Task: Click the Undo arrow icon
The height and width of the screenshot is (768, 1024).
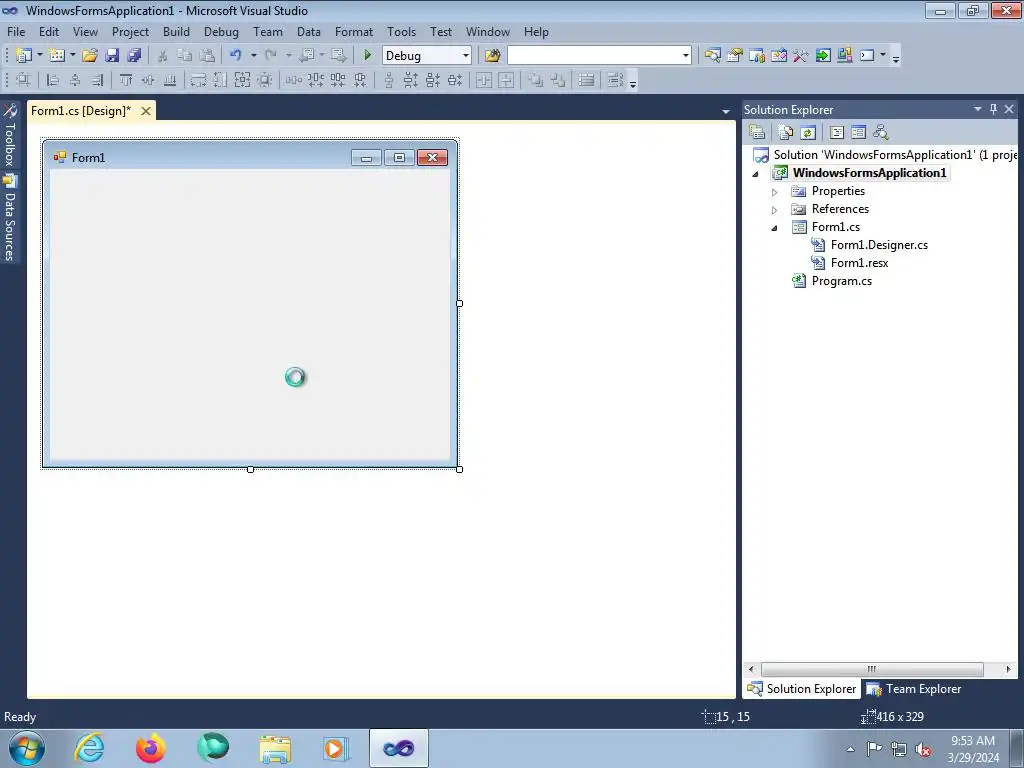Action: coord(236,56)
